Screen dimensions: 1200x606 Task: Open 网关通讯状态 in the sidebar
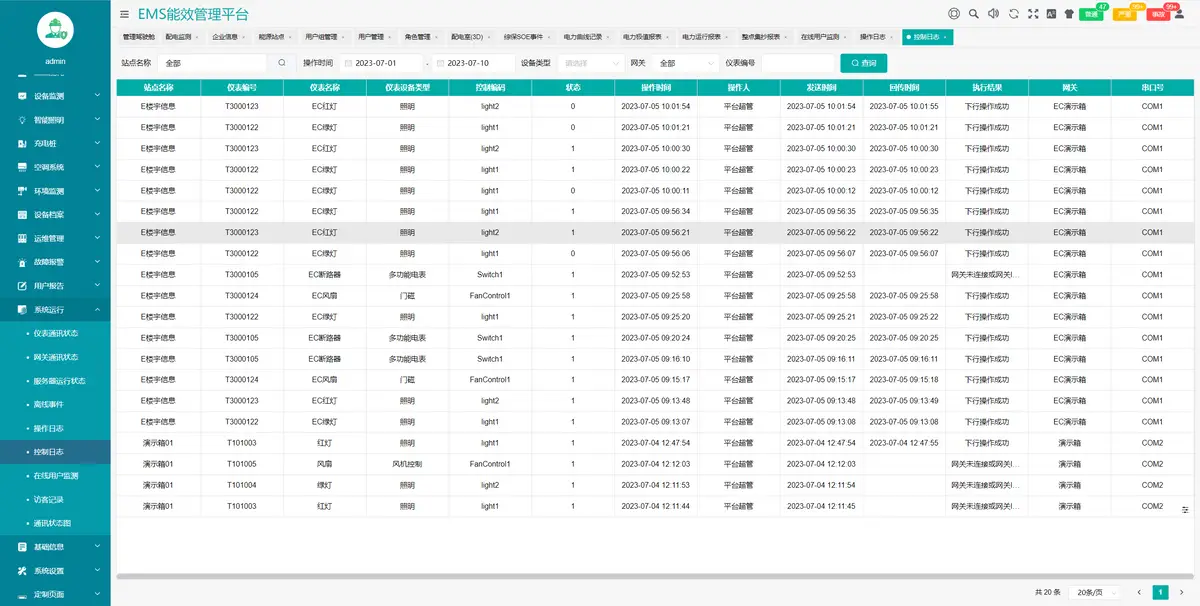pos(56,357)
